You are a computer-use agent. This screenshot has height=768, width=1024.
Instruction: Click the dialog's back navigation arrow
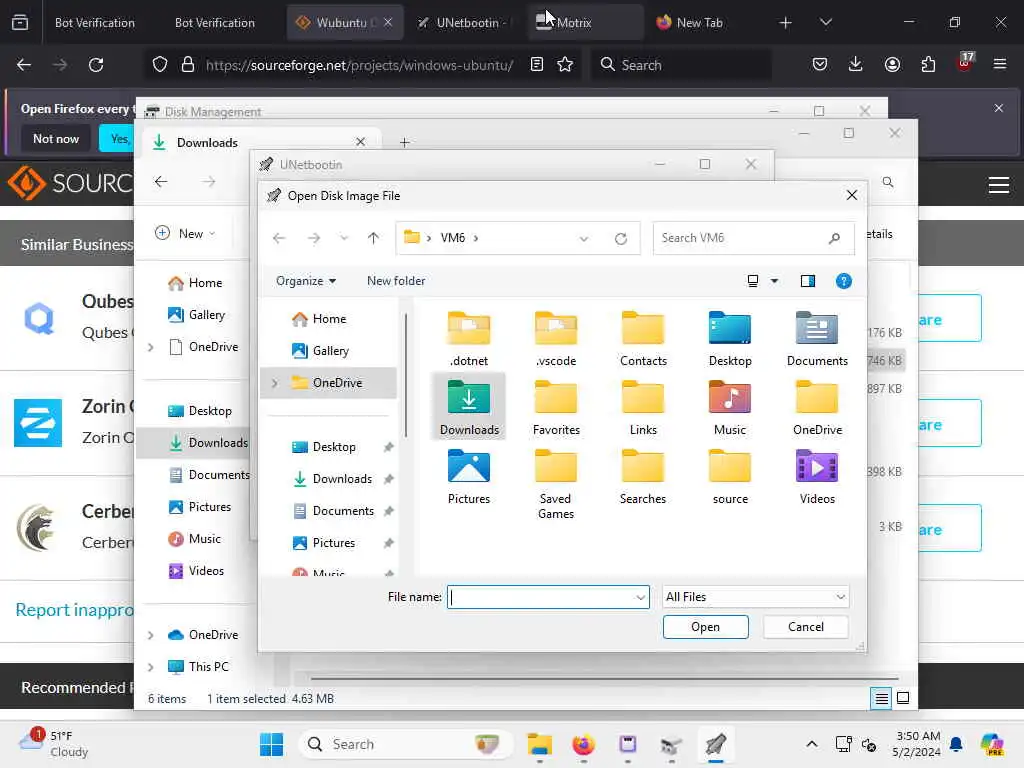(x=279, y=238)
